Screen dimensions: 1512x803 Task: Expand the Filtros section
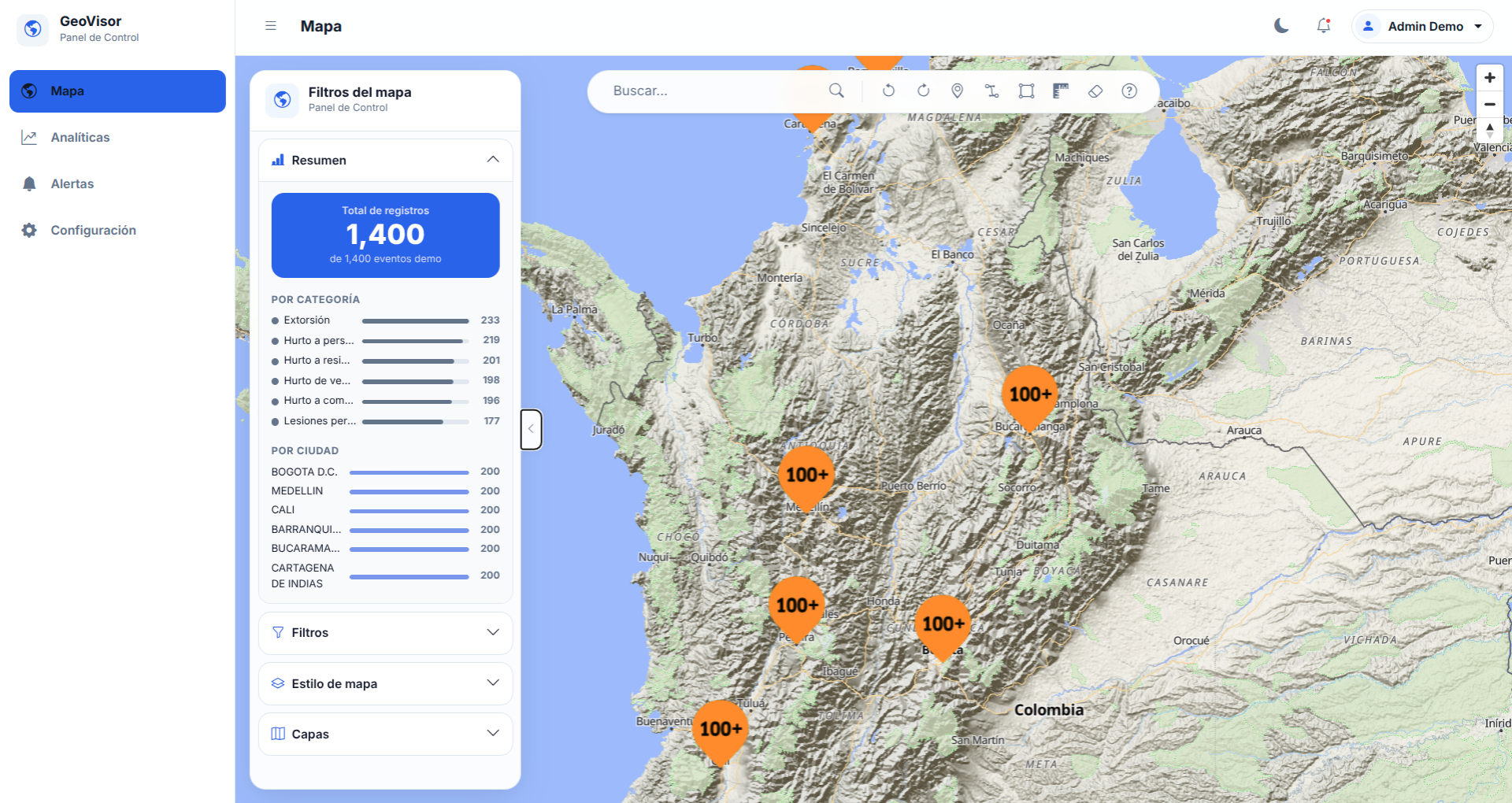(386, 633)
